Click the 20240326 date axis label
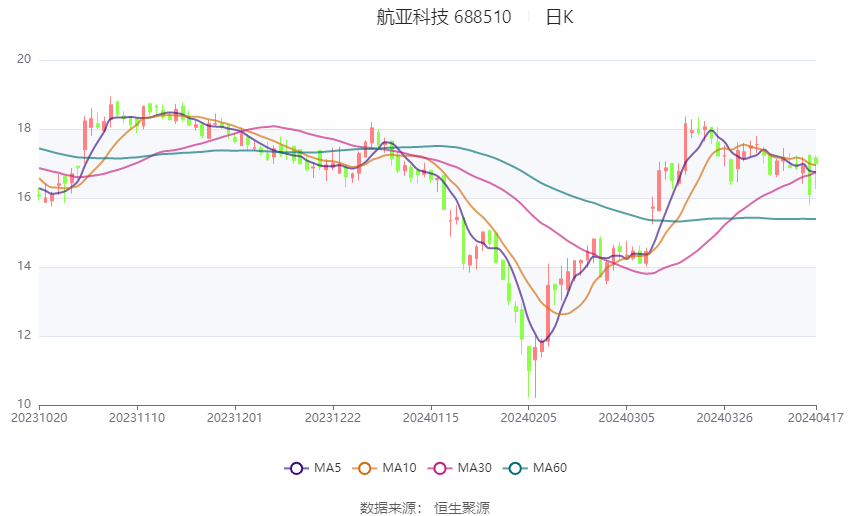The width and height of the screenshot is (850, 516). (x=724, y=418)
